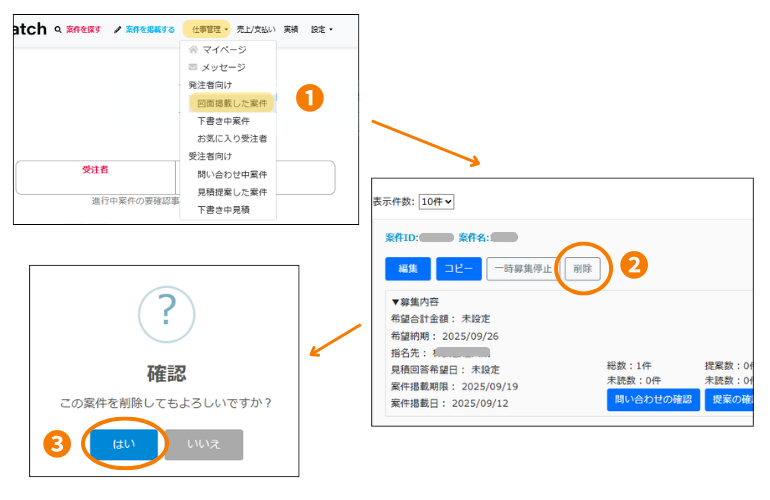Click the 案件掲載期限 2025/09/19 text
Image resolution: width=770 pixels, height=500 pixels.
click(x=454, y=387)
